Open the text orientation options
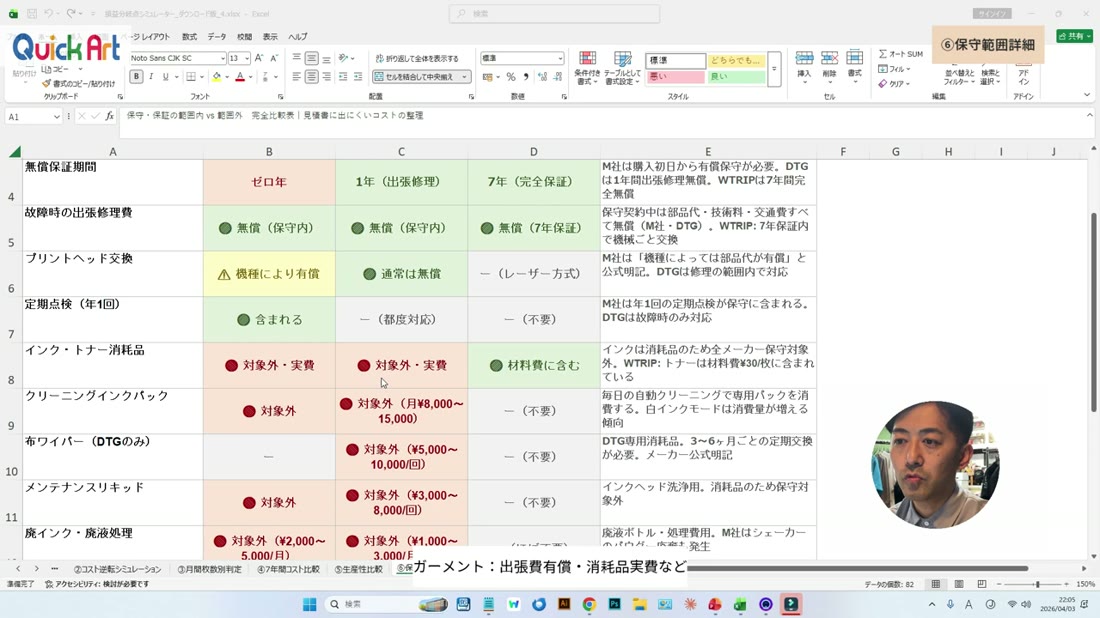The image size is (1100, 618). coord(346,58)
